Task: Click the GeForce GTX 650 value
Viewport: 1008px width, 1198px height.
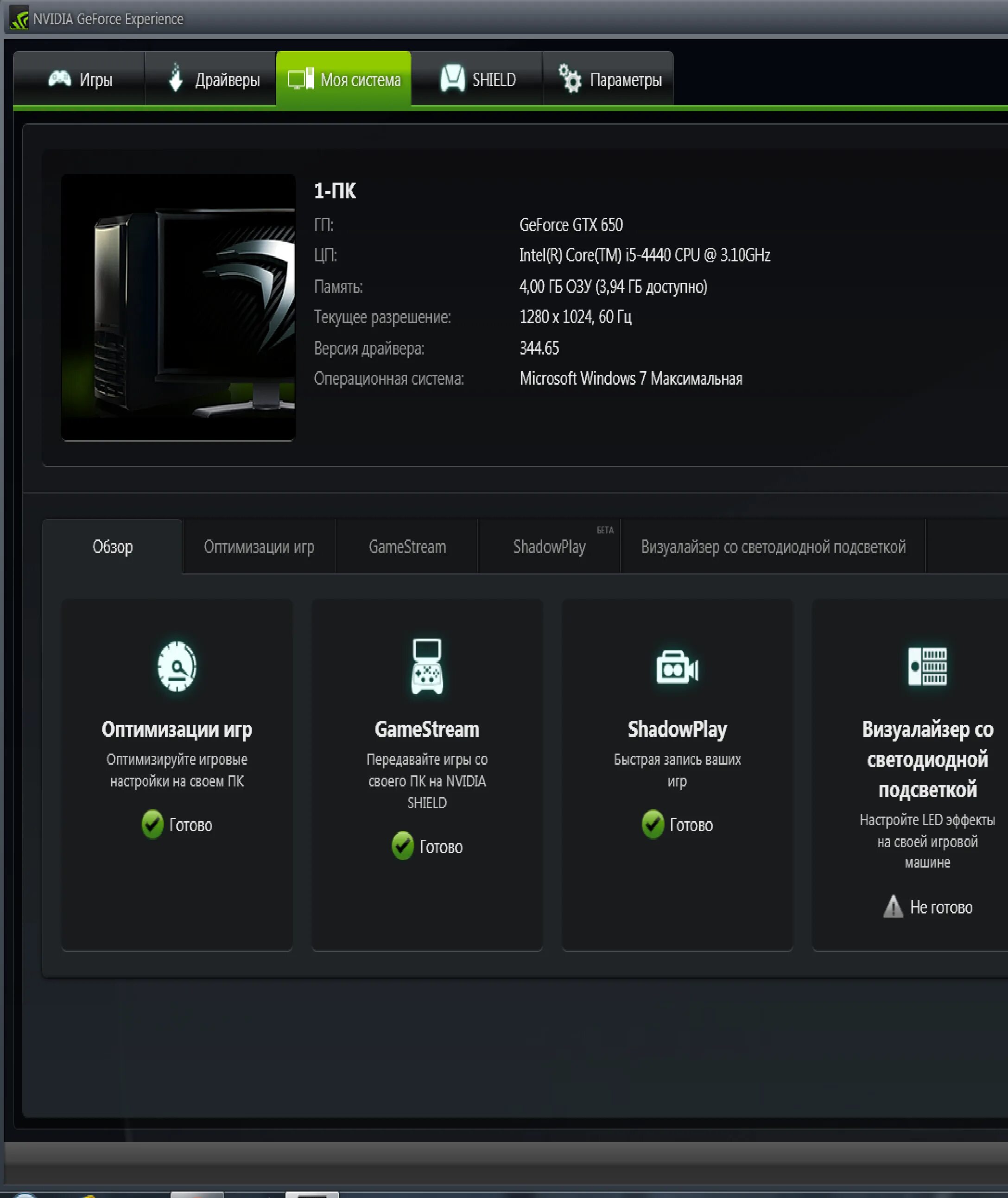Action: [x=571, y=225]
